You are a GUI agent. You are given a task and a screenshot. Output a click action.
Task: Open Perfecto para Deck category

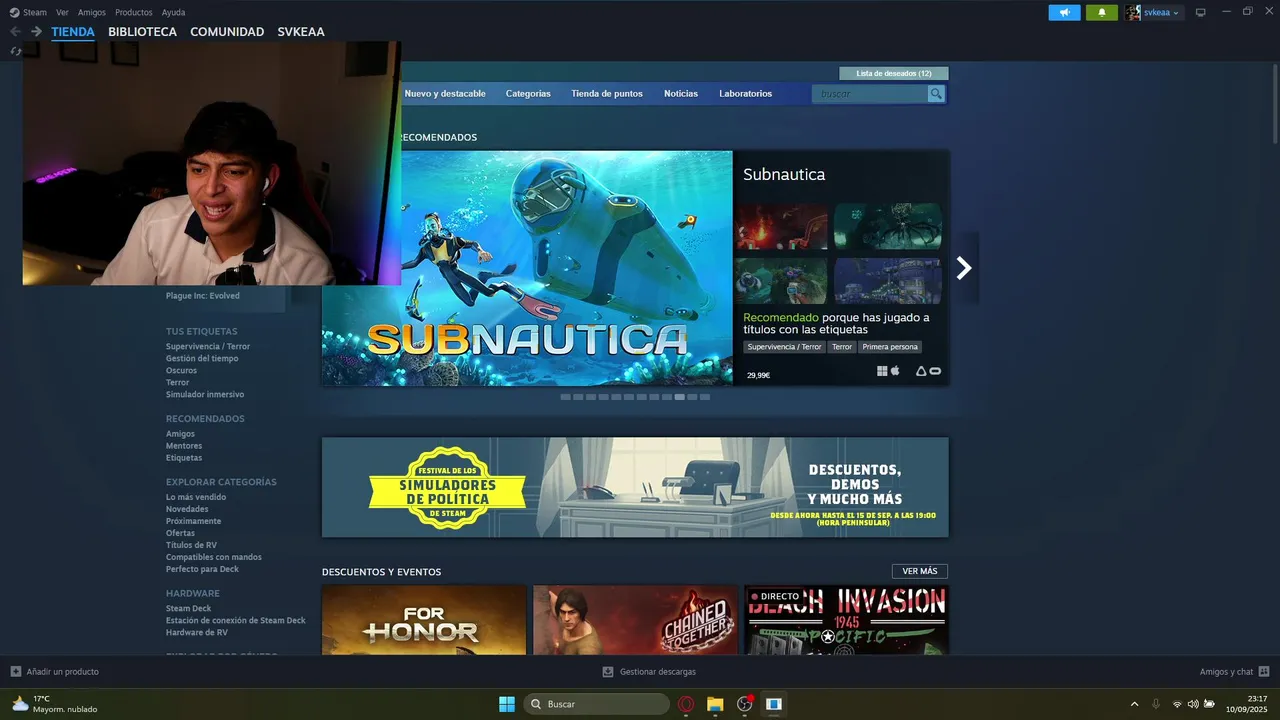(202, 569)
